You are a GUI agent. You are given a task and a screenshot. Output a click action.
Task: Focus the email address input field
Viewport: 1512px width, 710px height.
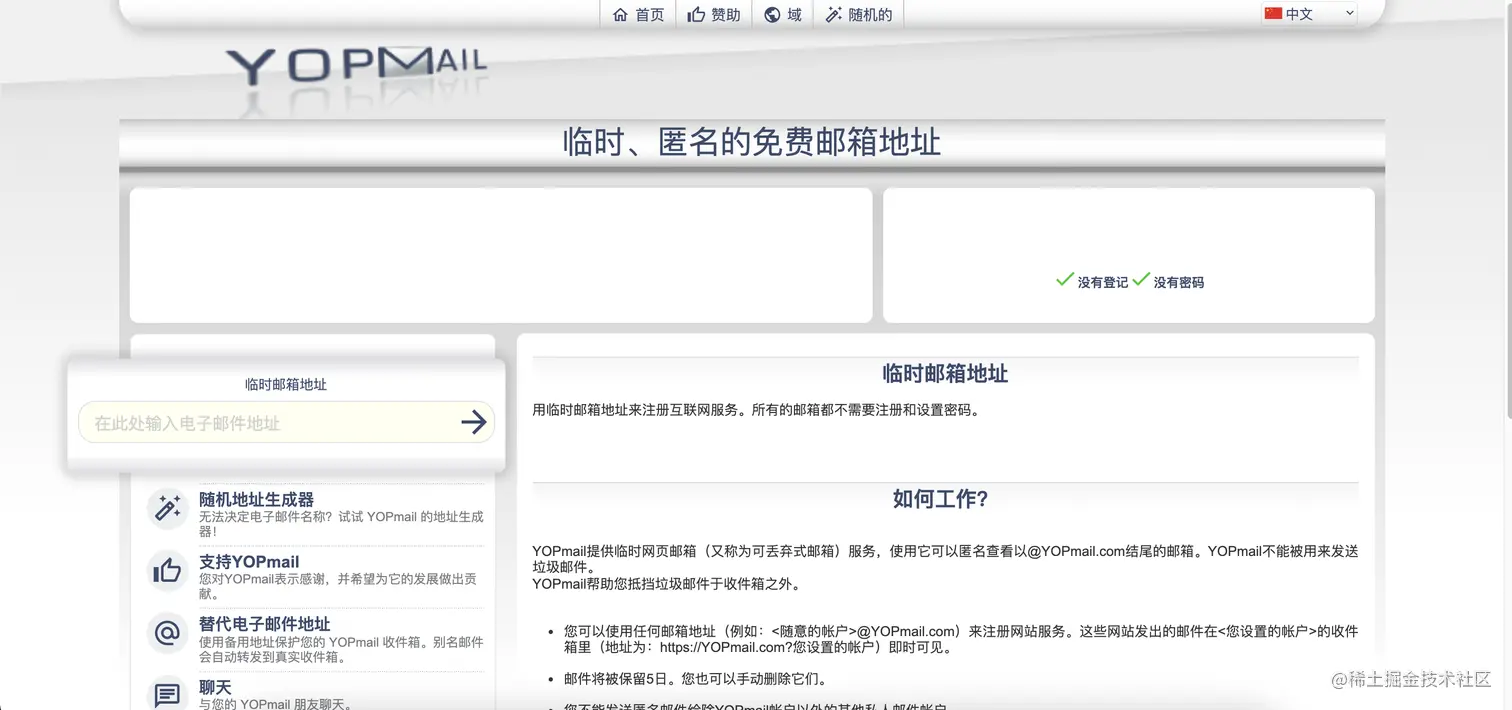pyautogui.click(x=268, y=423)
